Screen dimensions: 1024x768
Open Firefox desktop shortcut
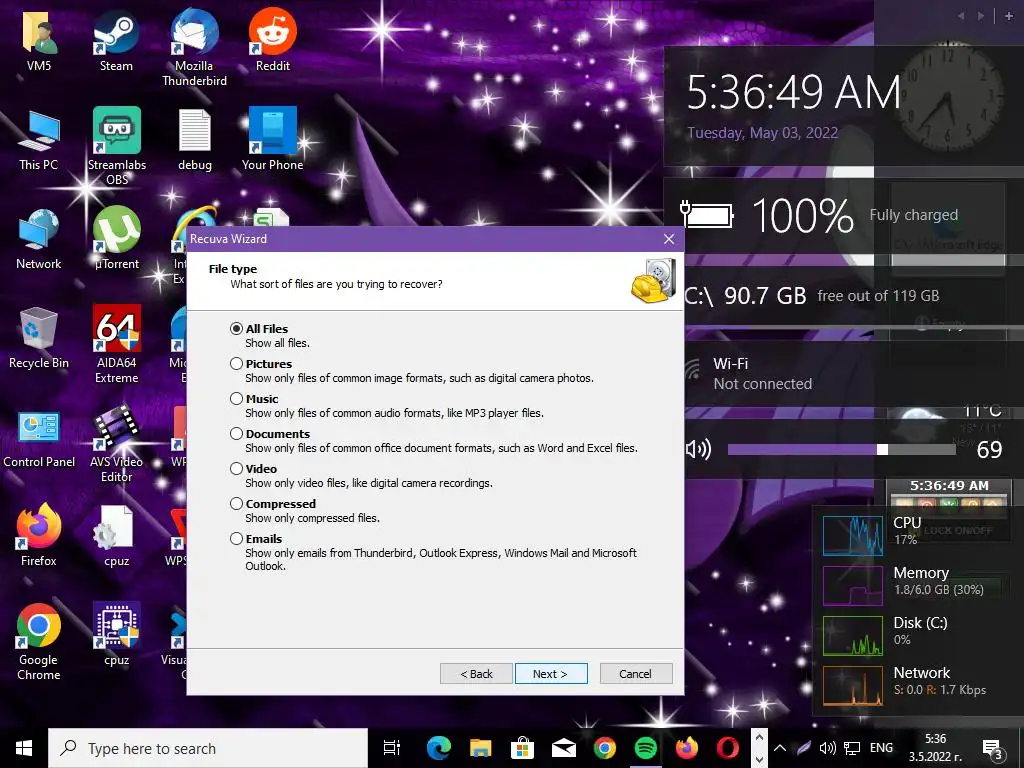click(x=39, y=536)
